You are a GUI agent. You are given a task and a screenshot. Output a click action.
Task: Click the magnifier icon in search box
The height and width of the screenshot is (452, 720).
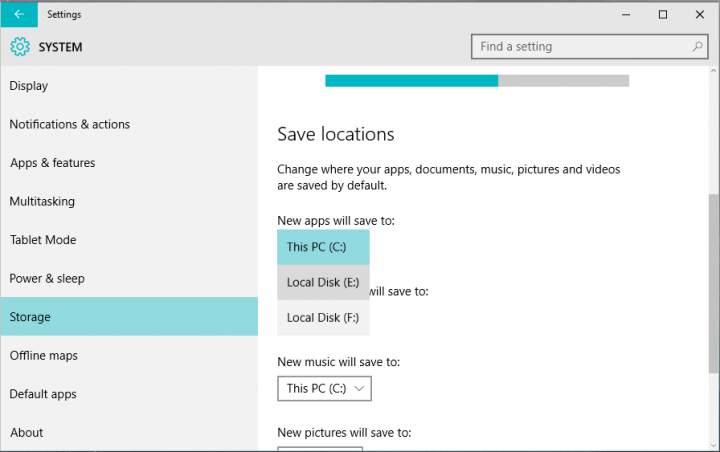point(697,47)
